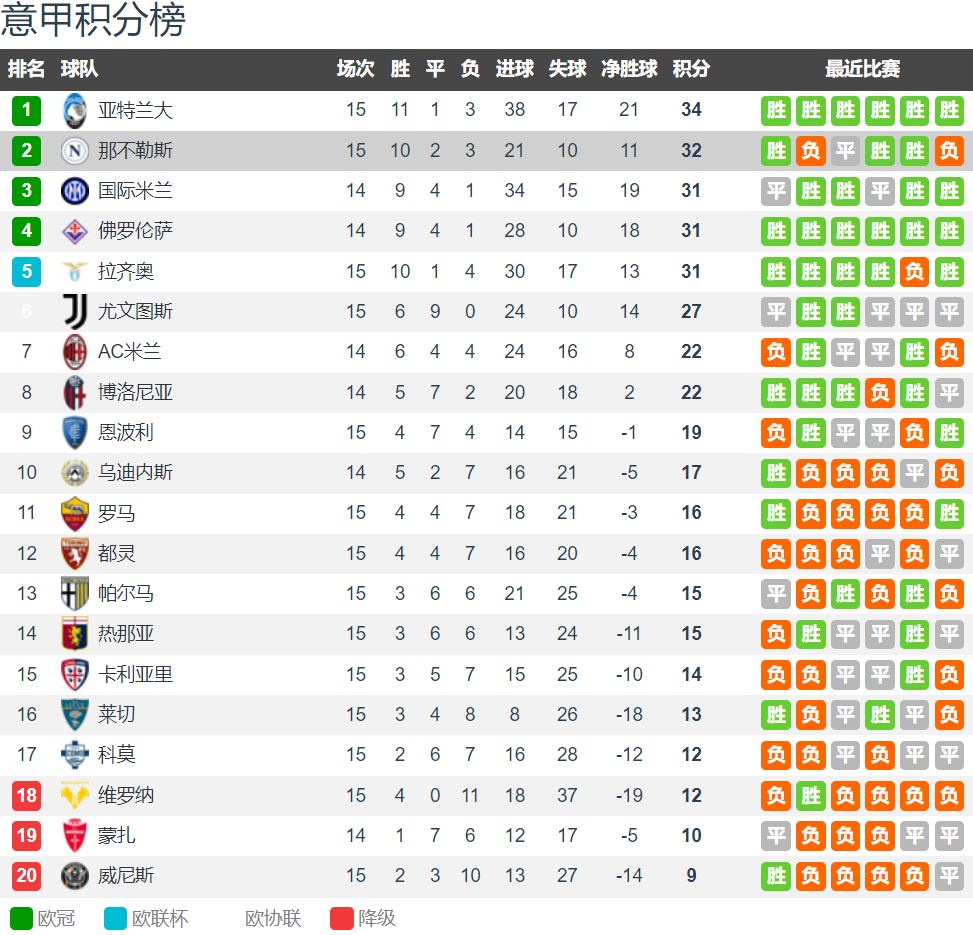Click the Atalanta team logo
The height and width of the screenshot is (935, 973).
point(75,110)
